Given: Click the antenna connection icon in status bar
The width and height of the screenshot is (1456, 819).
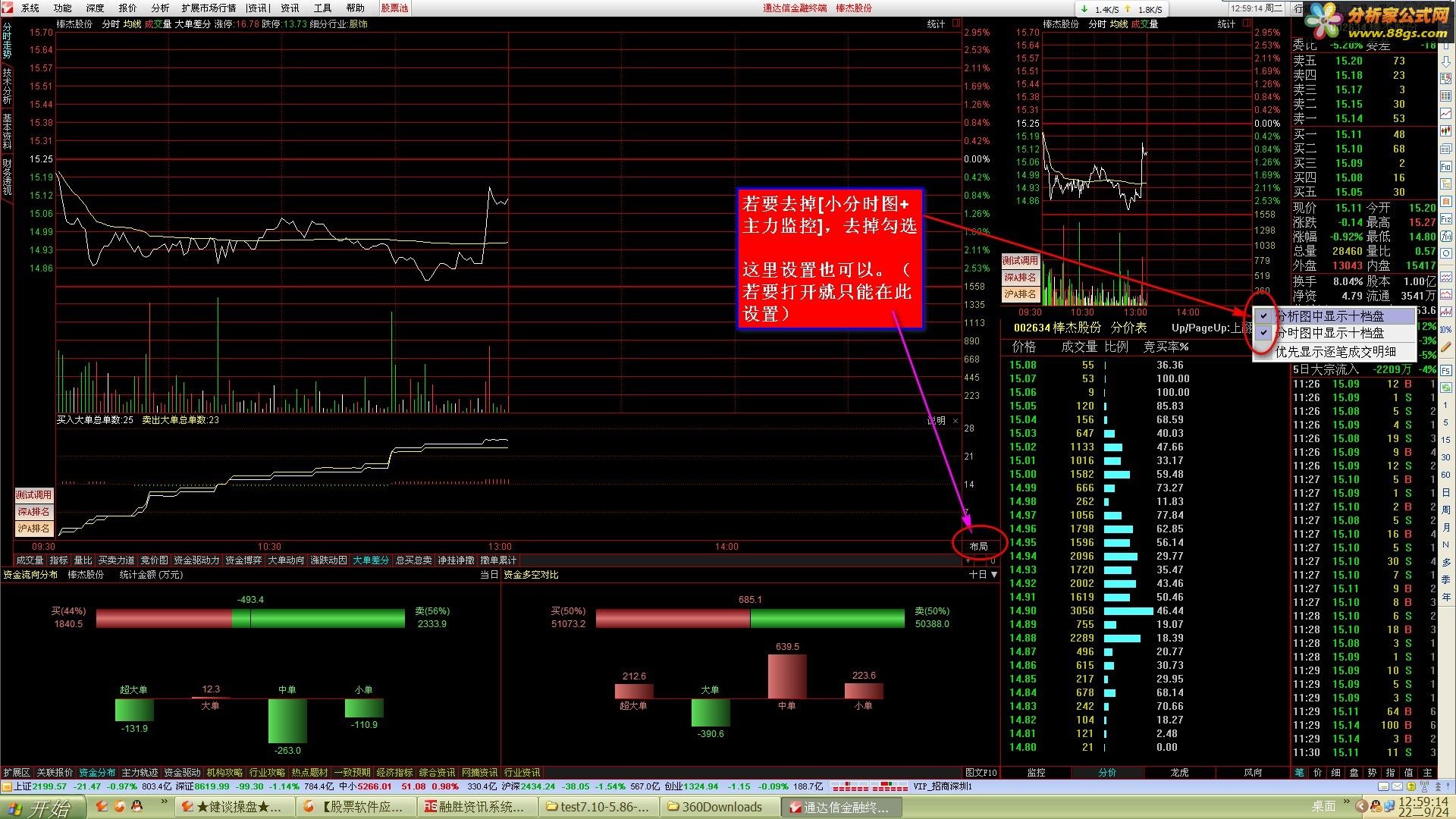Looking at the screenshot, I should pyautogui.click(x=1424, y=786).
